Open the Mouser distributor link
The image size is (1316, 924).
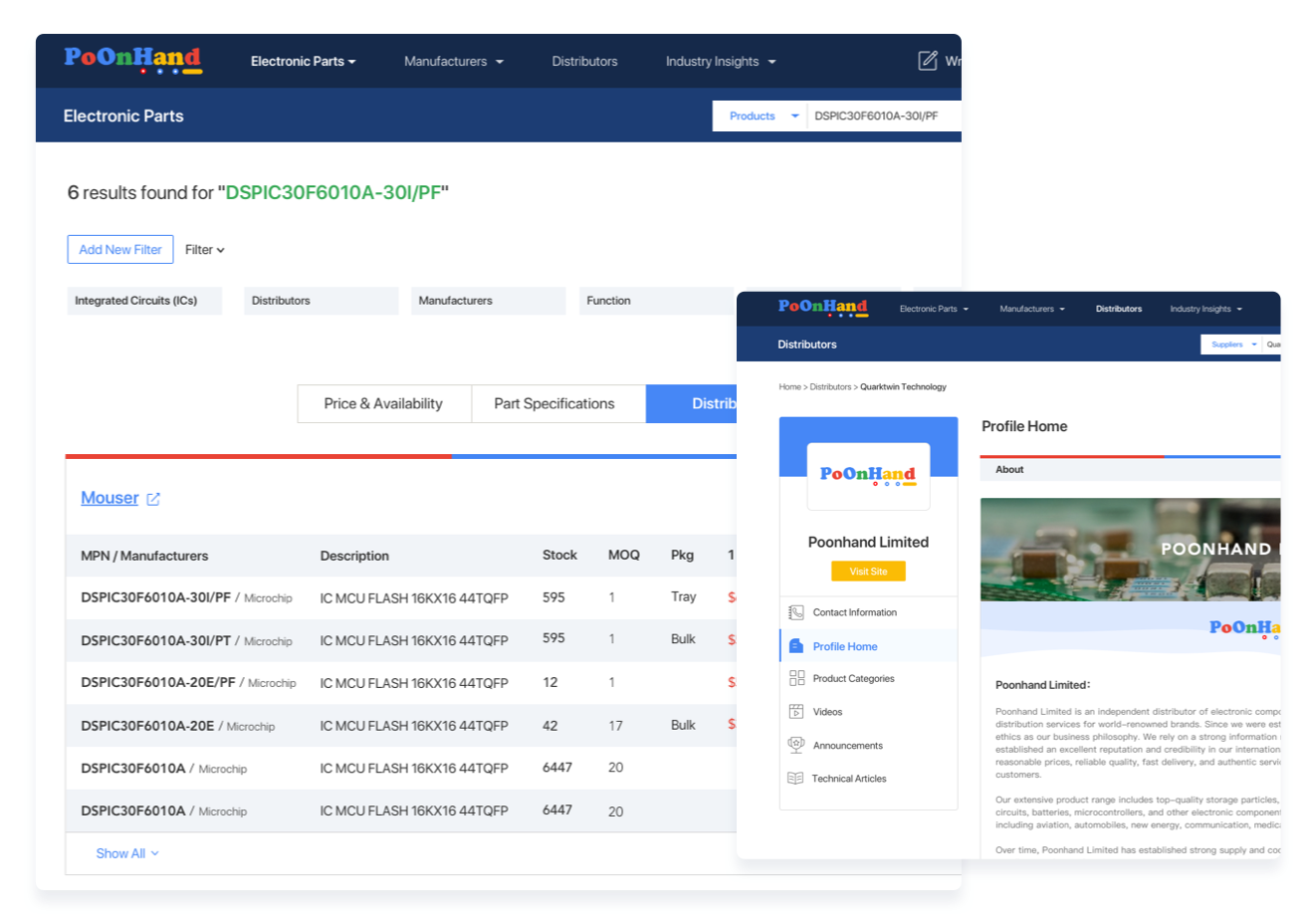coord(110,498)
